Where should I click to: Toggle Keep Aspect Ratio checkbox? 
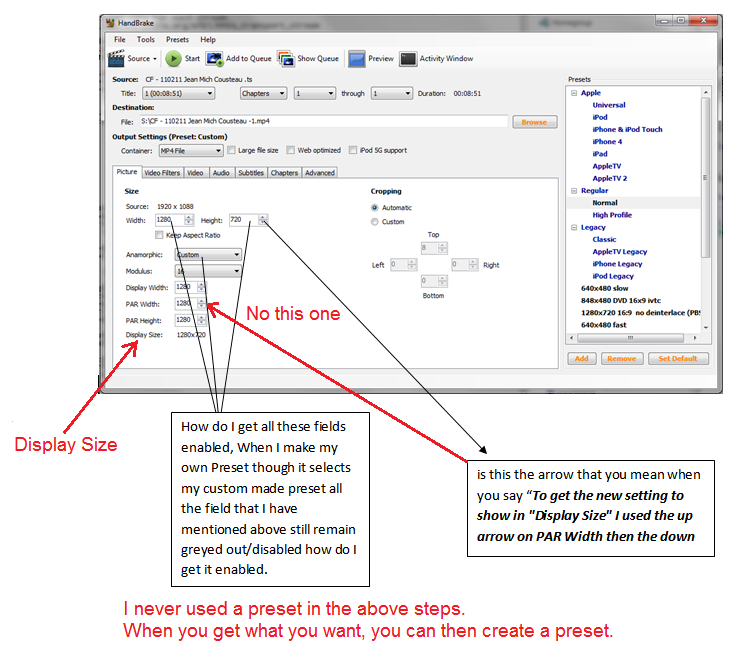pyautogui.click(x=159, y=235)
